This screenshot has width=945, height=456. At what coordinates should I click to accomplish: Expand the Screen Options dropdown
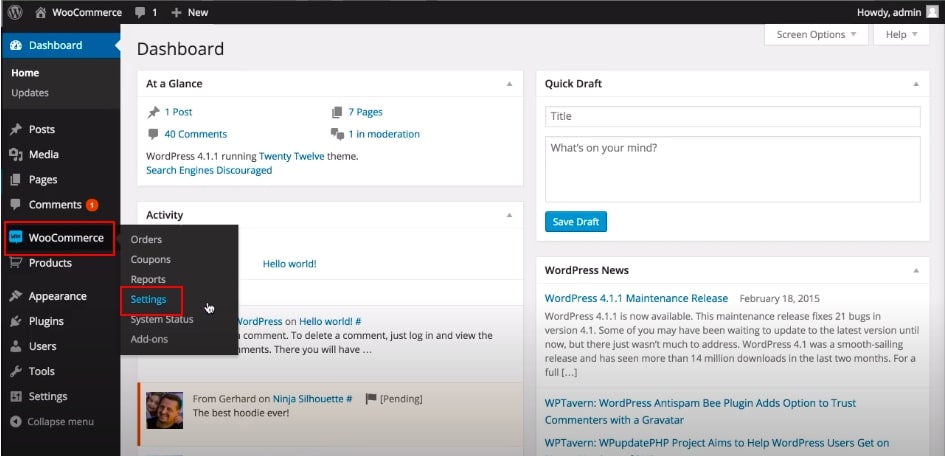(816, 34)
